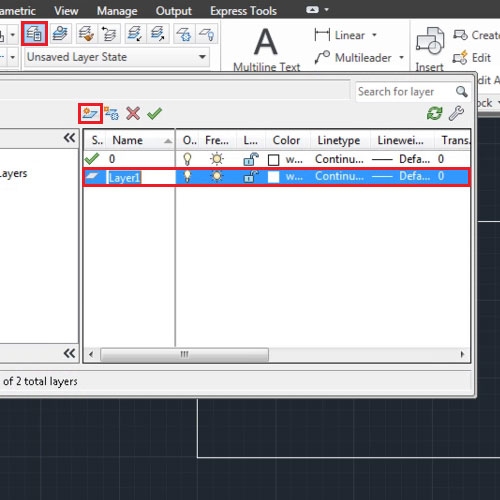Click Continuous linetype of Layer1
500x500 pixels.
click(339, 176)
